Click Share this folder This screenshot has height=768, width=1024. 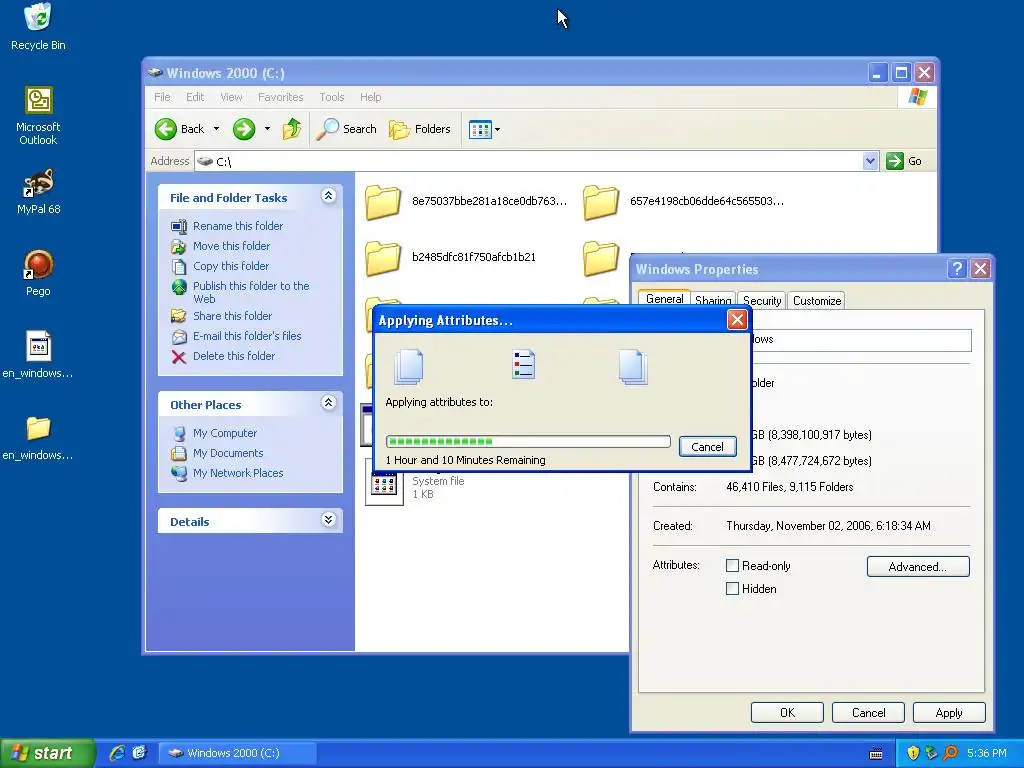coord(232,316)
